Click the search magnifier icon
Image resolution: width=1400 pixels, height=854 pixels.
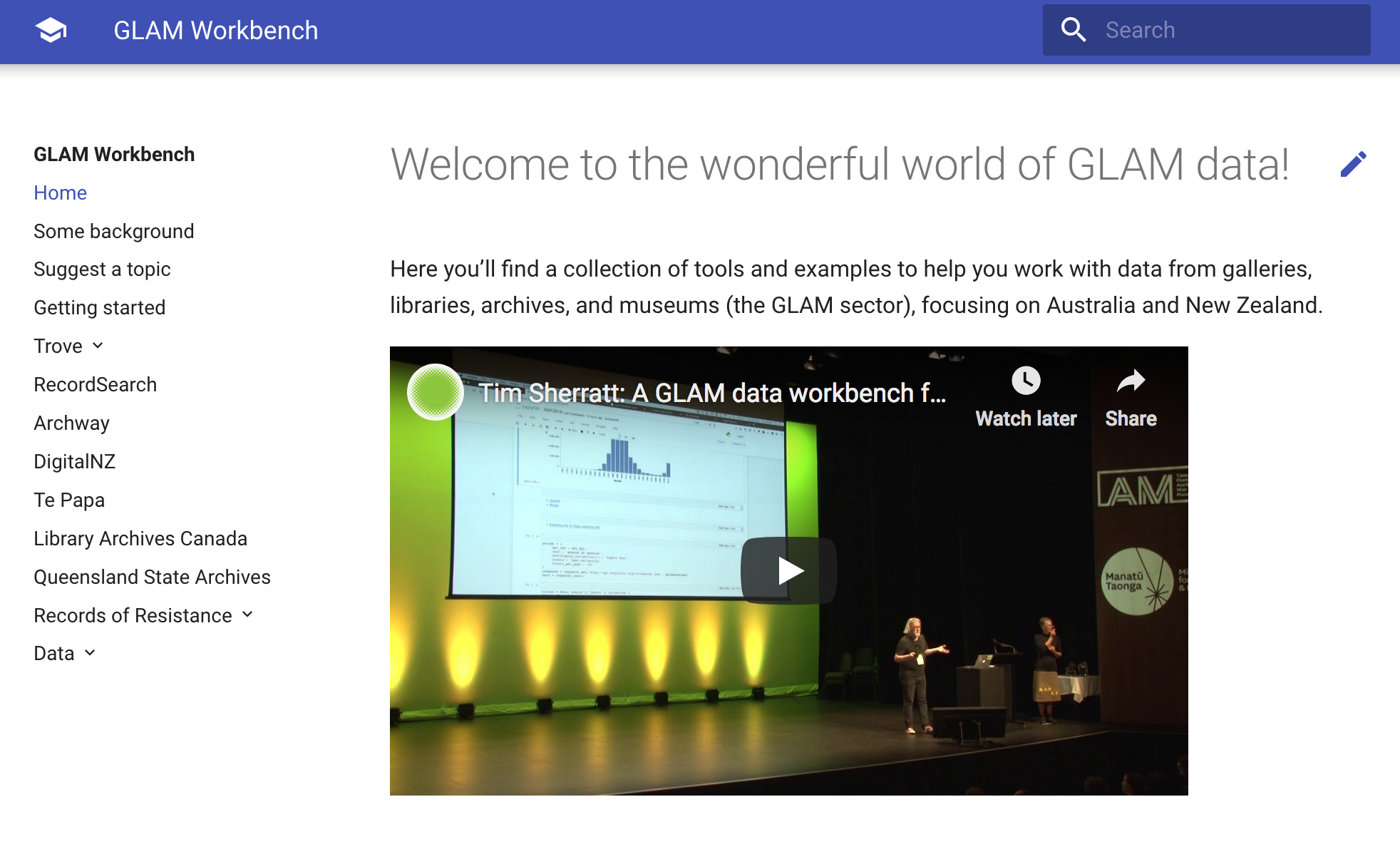1073,30
